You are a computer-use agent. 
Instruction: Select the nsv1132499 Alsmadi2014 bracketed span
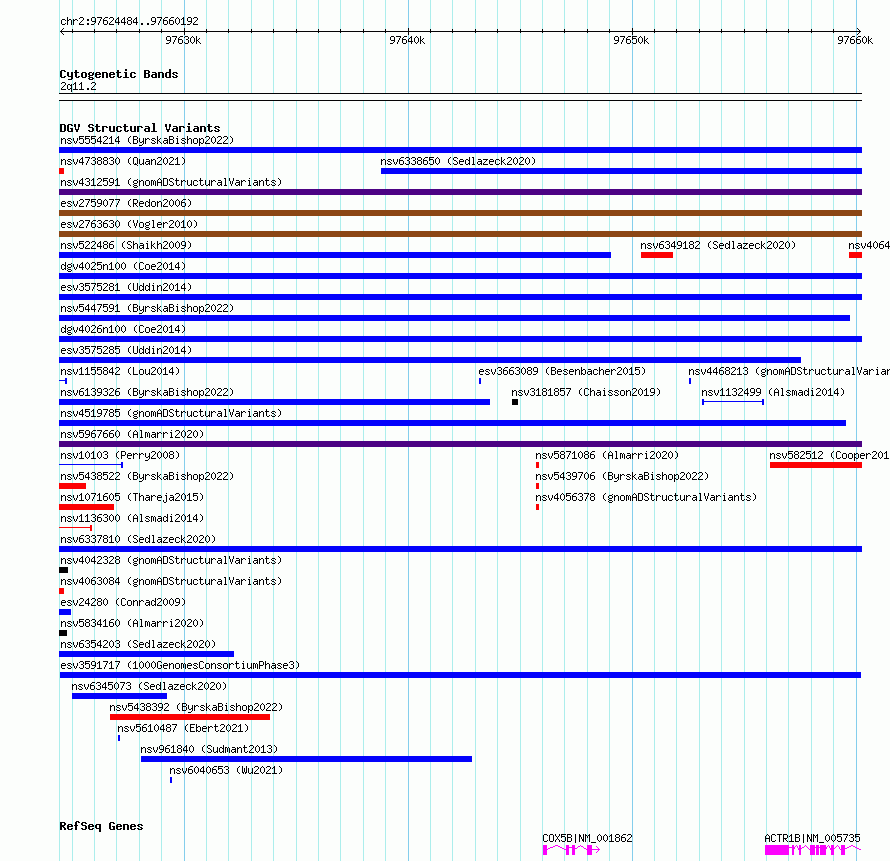733,402
